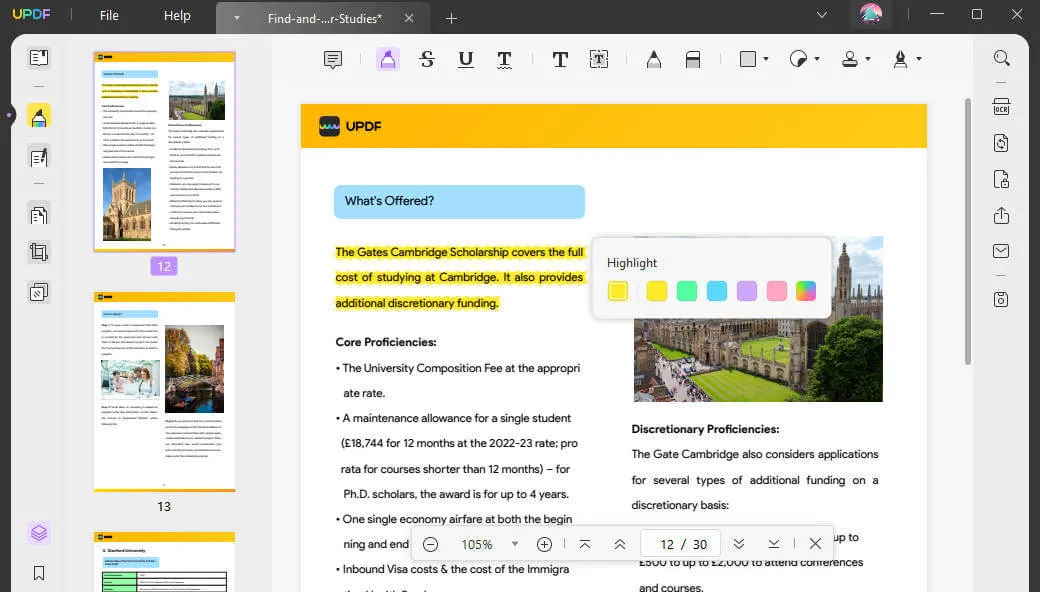This screenshot has width=1040, height=592.
Task: Open the File menu
Action: click(108, 15)
